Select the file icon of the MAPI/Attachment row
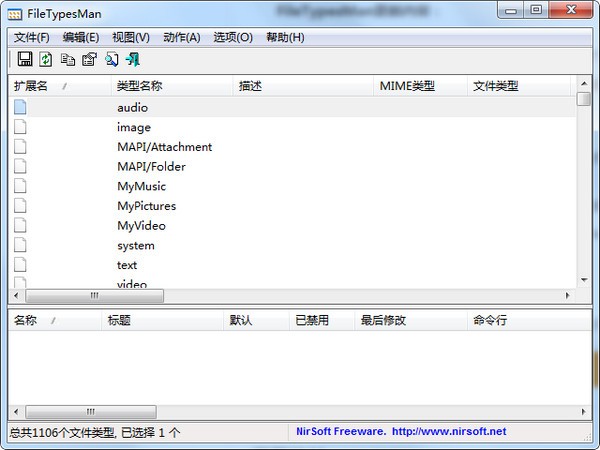 tap(20, 147)
